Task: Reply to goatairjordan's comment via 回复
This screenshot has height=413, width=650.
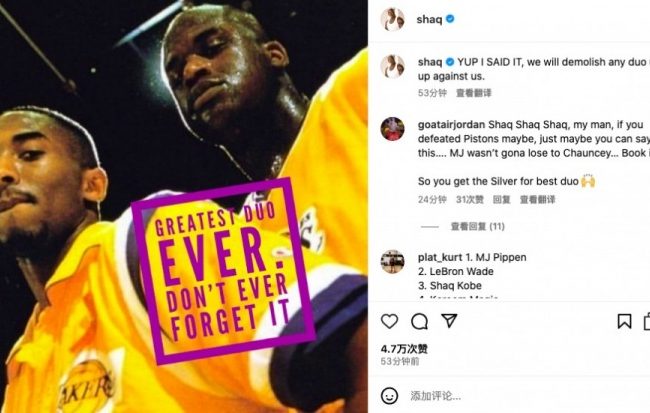Action: 501,200
